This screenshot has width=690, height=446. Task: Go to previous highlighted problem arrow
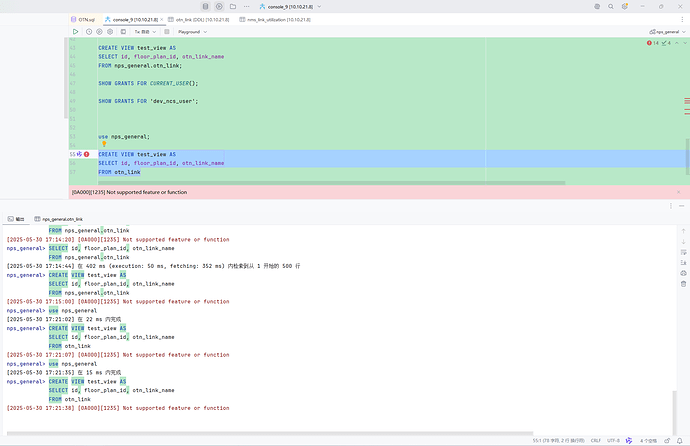tap(677, 43)
